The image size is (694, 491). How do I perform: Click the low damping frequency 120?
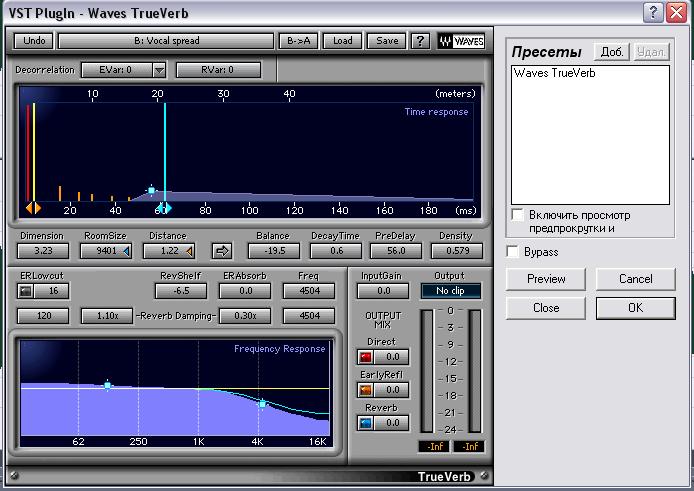pyautogui.click(x=43, y=316)
